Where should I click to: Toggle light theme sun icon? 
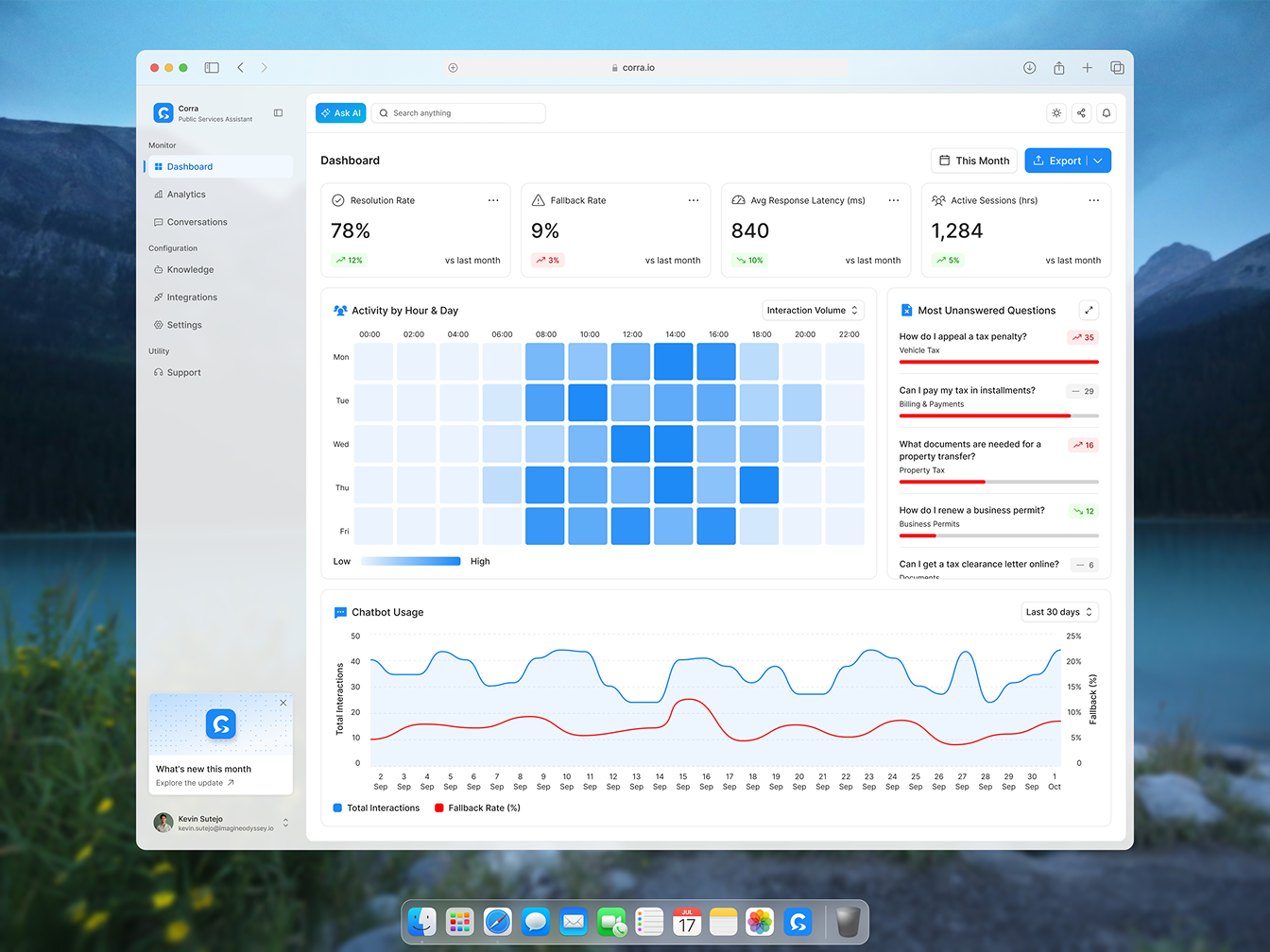click(1056, 113)
